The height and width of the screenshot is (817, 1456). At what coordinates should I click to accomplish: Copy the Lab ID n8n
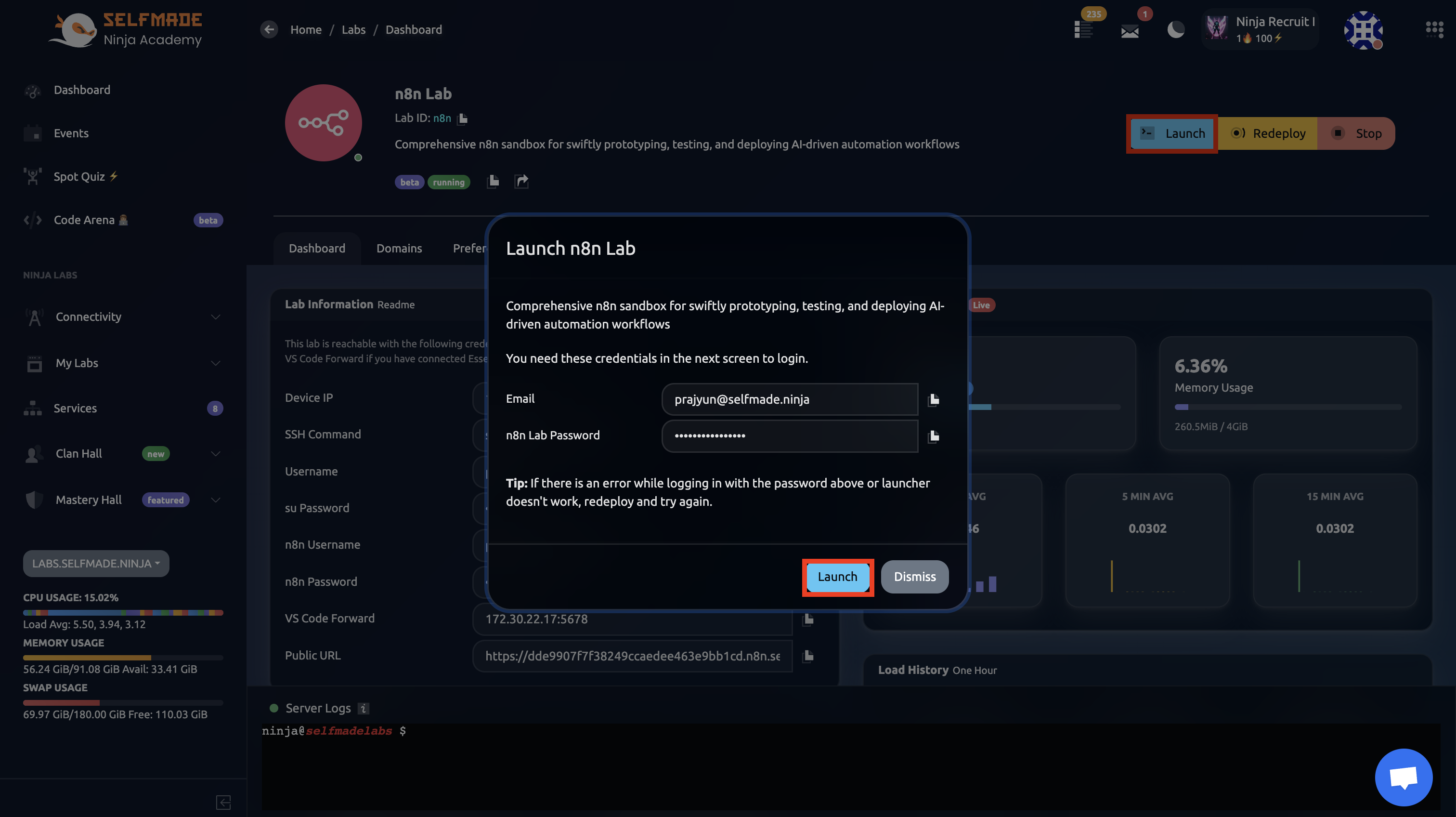463,119
